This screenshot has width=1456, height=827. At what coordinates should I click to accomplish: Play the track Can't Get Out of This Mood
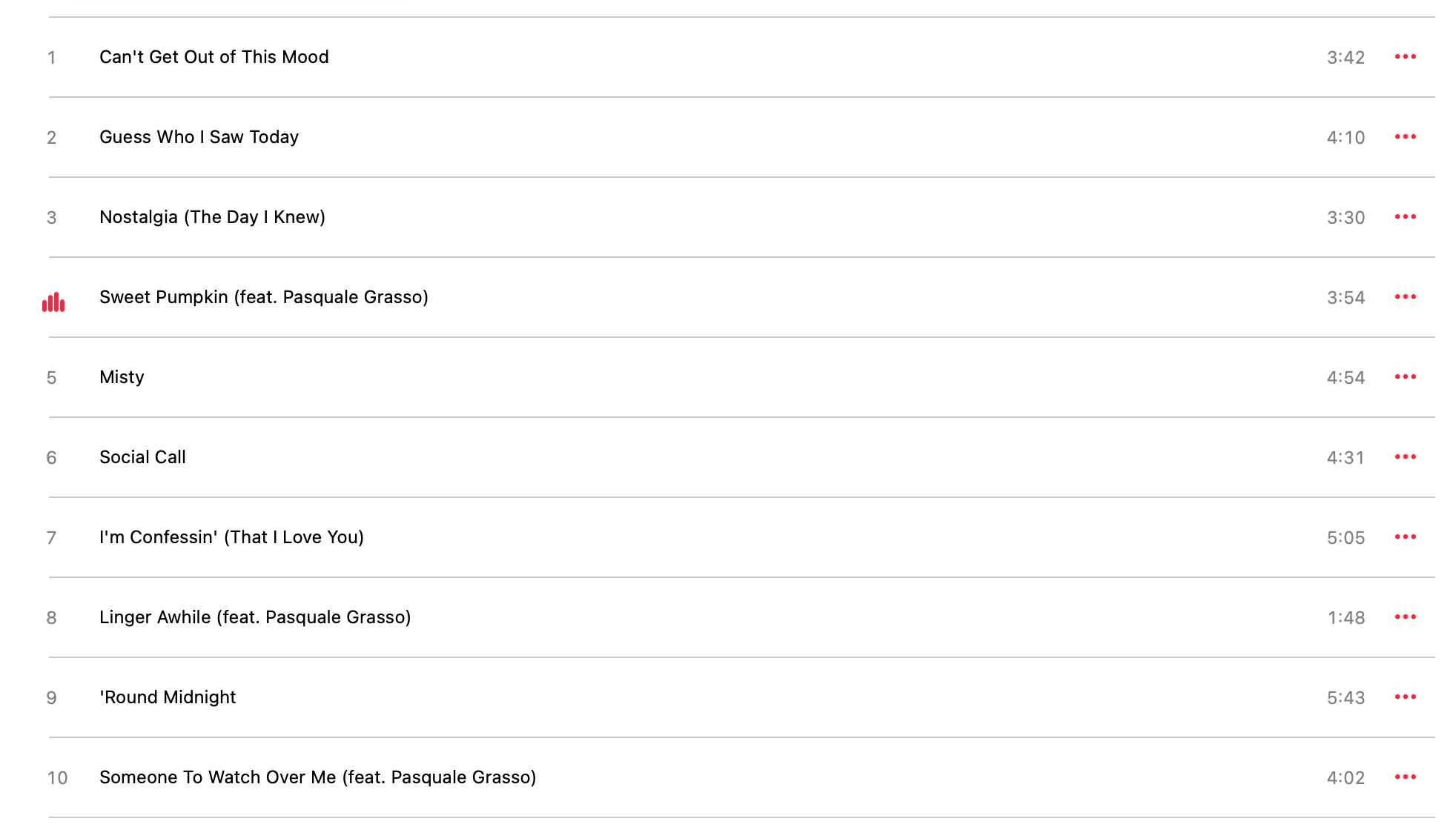(x=214, y=57)
